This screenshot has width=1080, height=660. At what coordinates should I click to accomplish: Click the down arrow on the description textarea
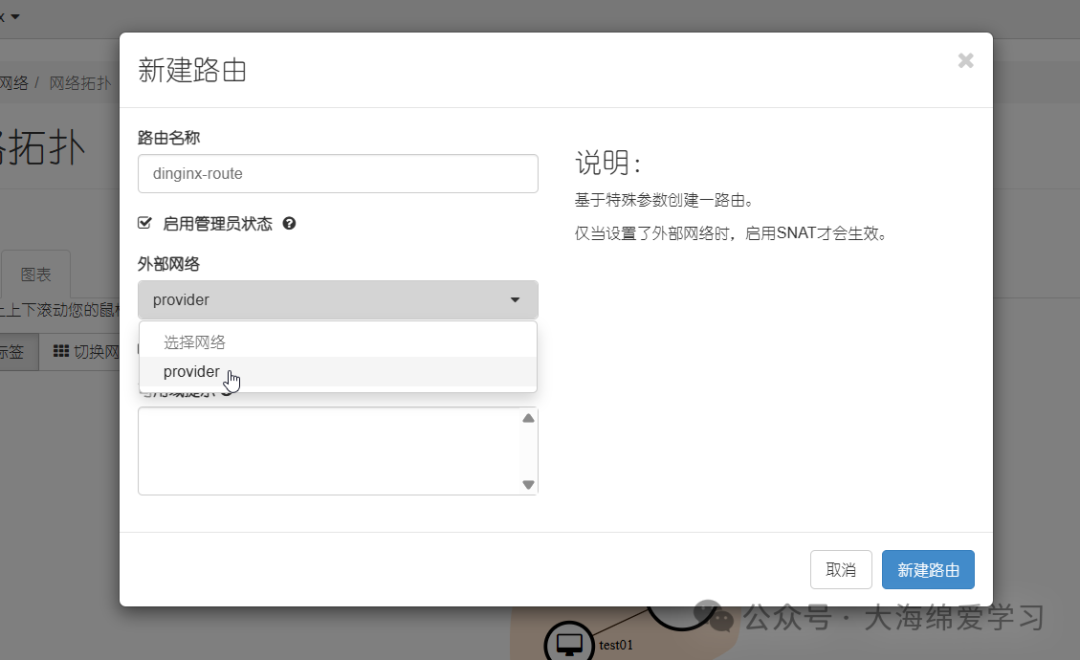[x=528, y=485]
